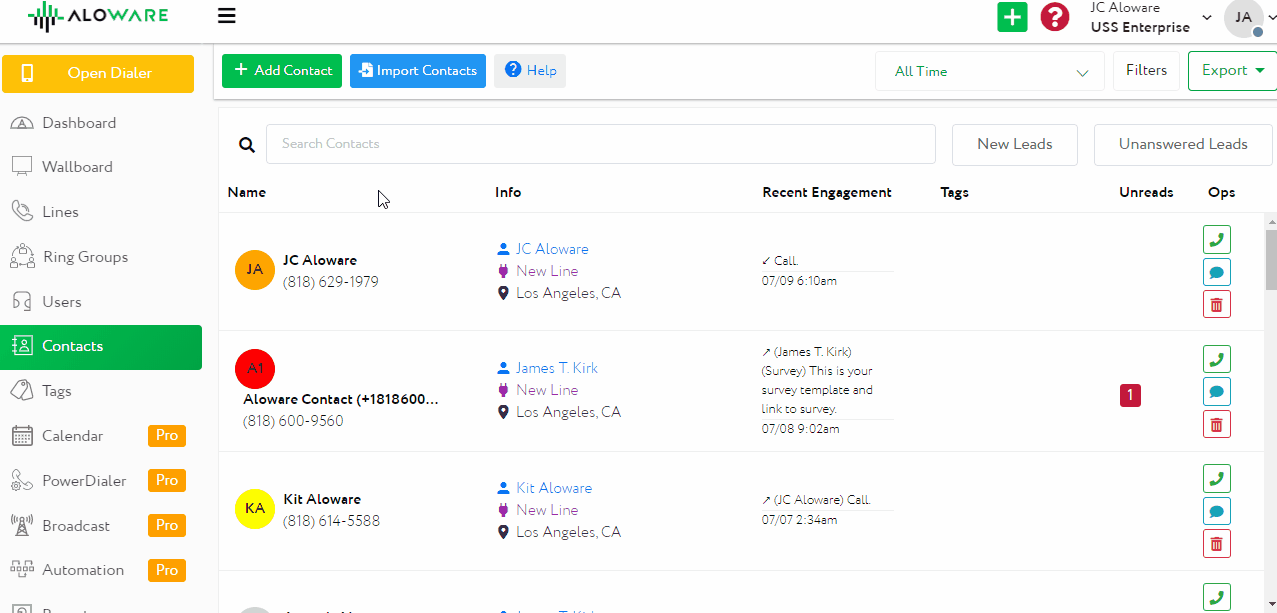Select Tags in sidebar menu
This screenshot has width=1277, height=613.
56,391
